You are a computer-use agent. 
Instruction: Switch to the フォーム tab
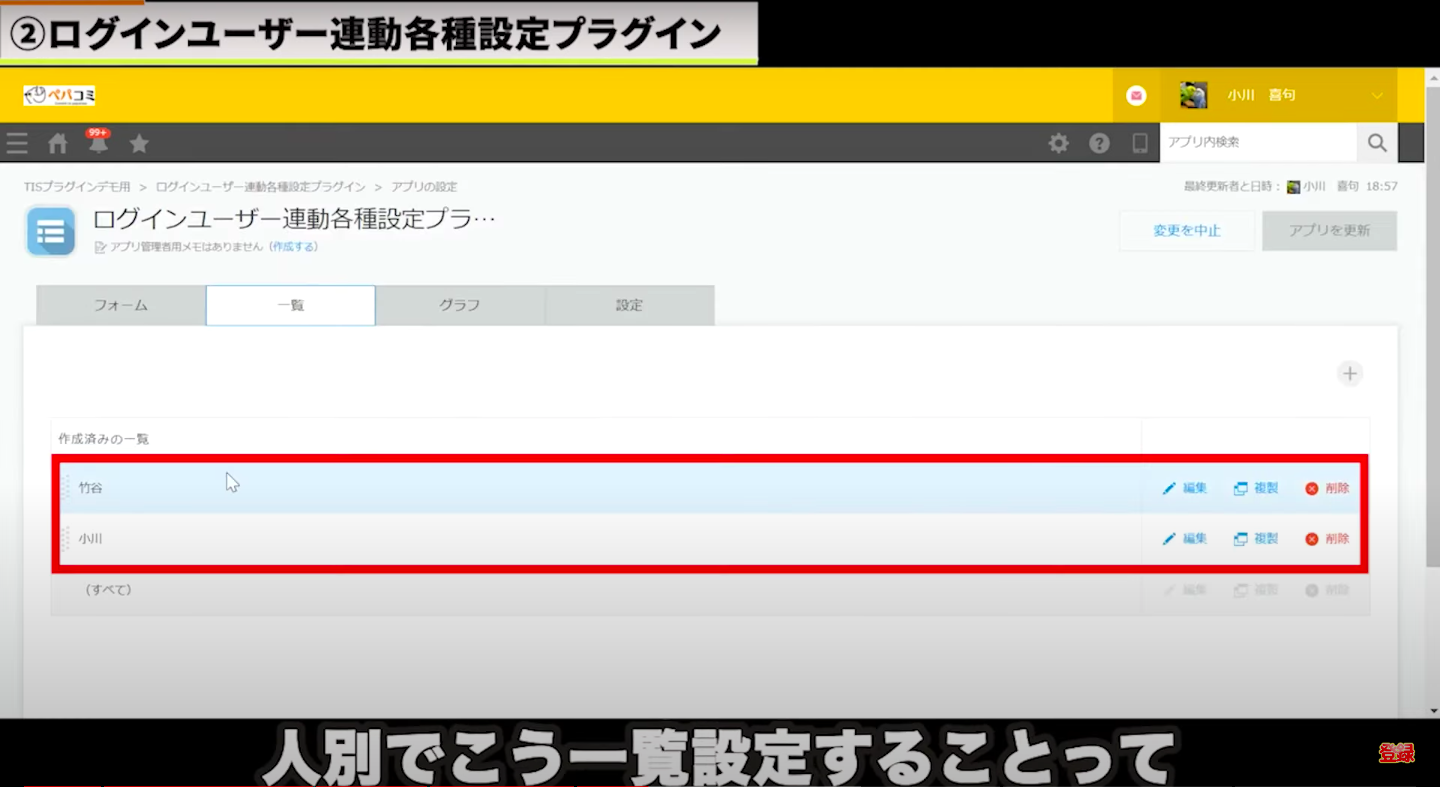click(121, 306)
